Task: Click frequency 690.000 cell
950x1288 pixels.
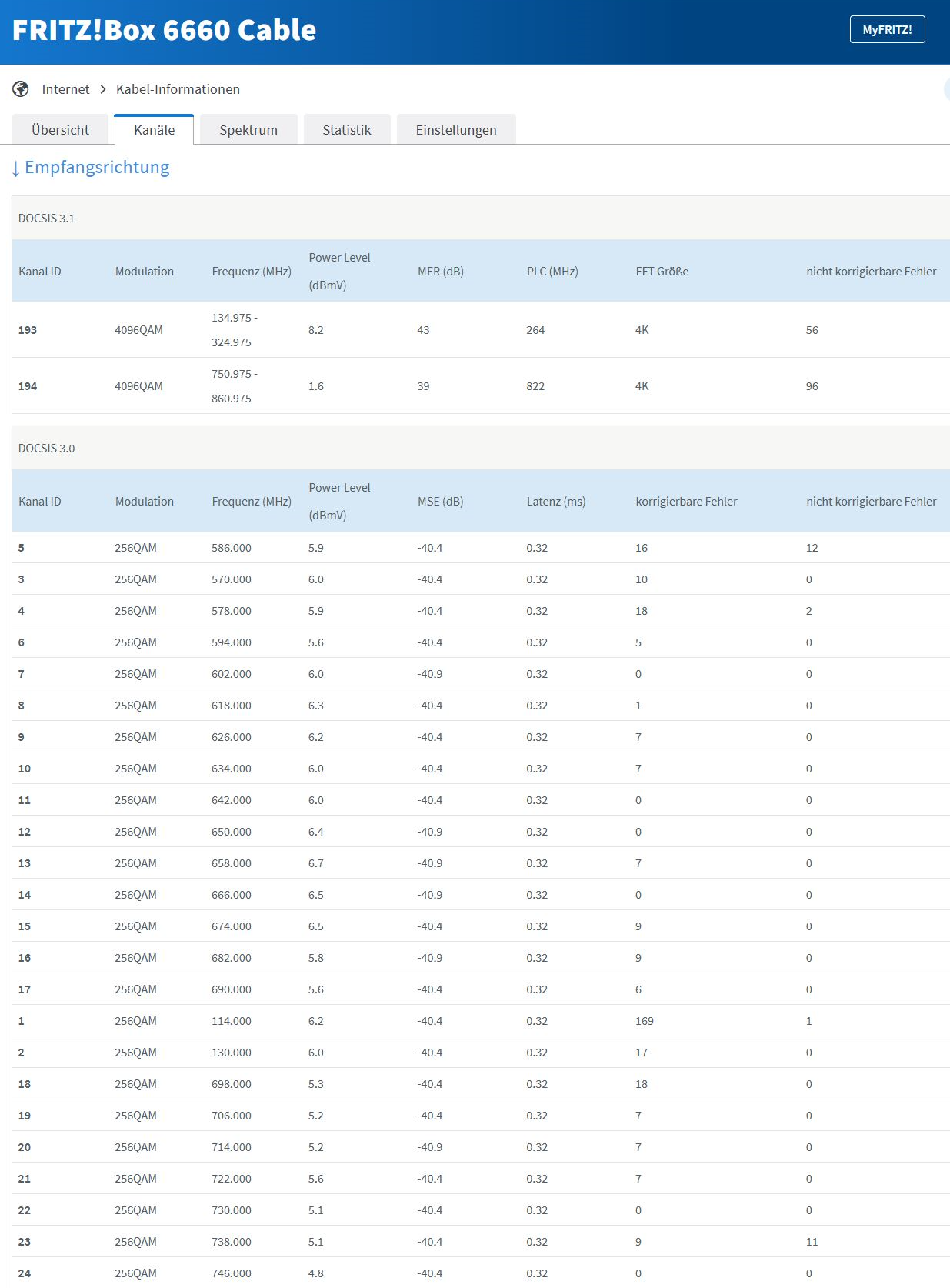Action: 232,989
